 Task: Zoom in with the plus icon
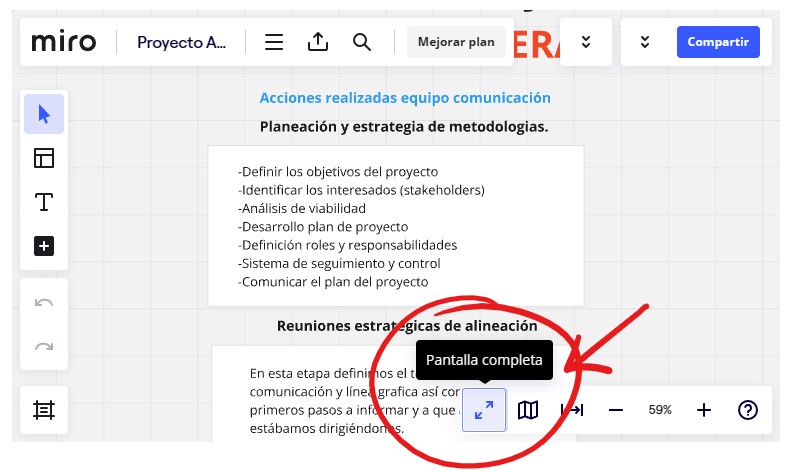click(x=704, y=410)
